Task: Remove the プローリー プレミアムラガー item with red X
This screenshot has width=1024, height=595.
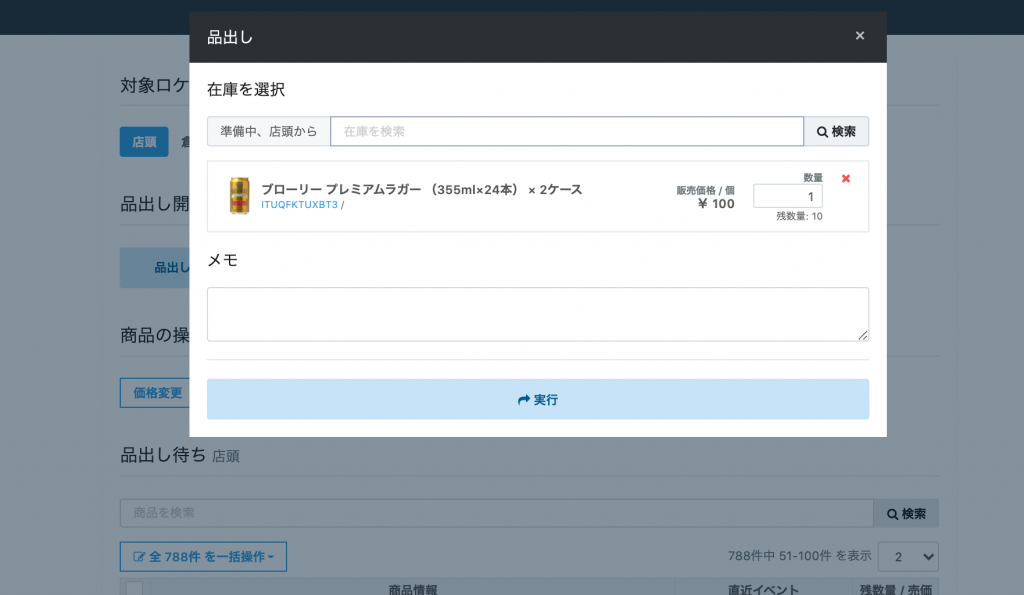Action: click(846, 178)
